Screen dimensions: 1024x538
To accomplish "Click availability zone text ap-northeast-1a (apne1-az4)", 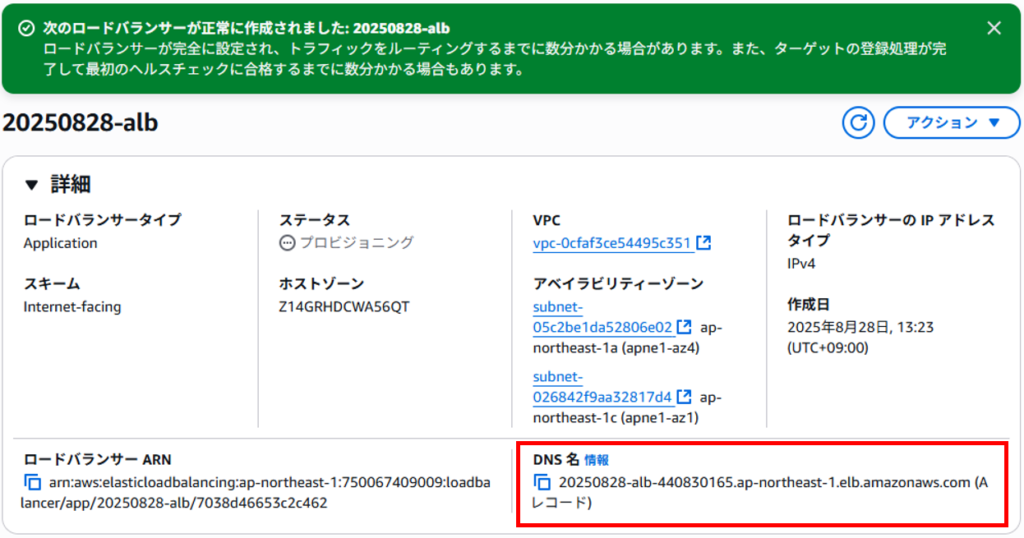I will pyautogui.click(x=628, y=338).
